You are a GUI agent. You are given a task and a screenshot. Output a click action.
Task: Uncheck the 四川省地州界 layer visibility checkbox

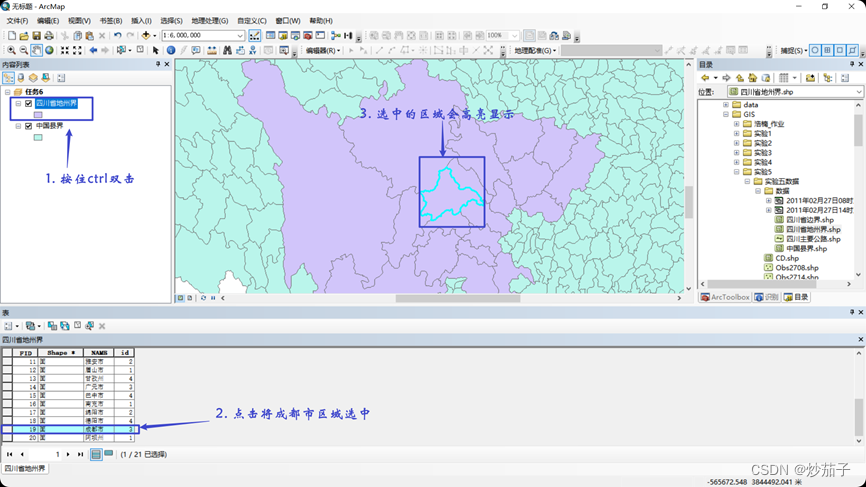(x=29, y=103)
